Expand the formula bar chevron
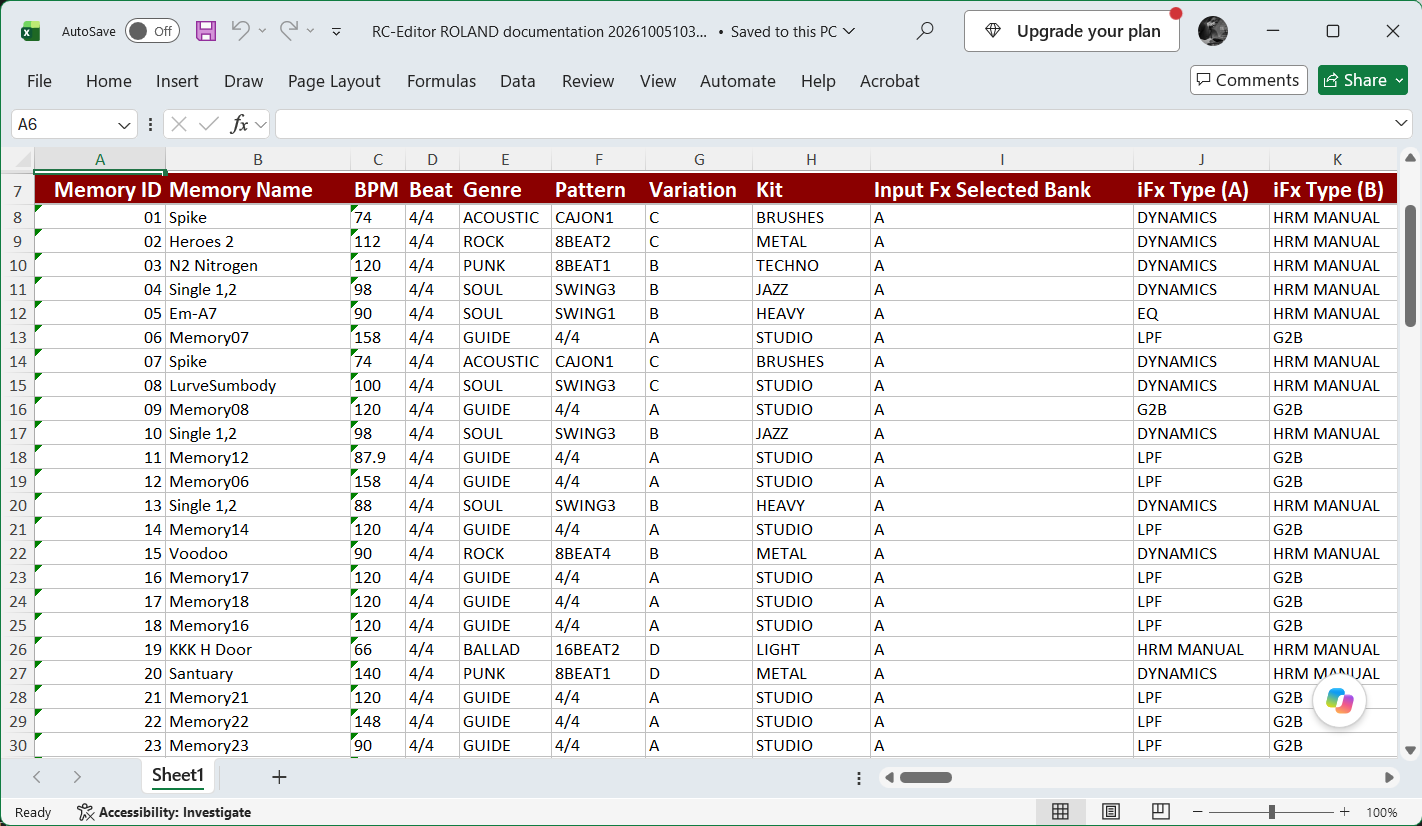This screenshot has width=1422, height=826. 1402,123
